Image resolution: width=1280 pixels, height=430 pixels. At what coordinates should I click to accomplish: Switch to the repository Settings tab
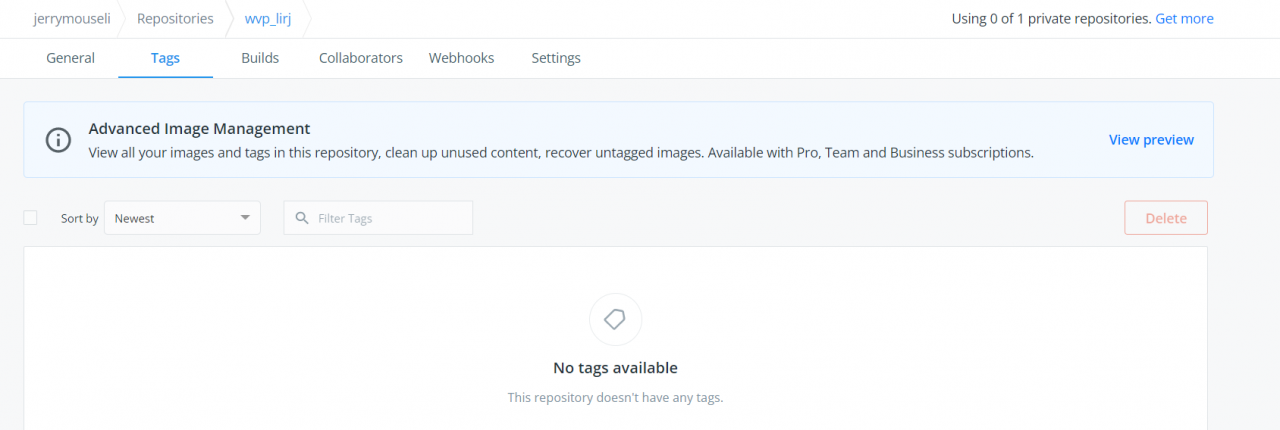click(556, 58)
